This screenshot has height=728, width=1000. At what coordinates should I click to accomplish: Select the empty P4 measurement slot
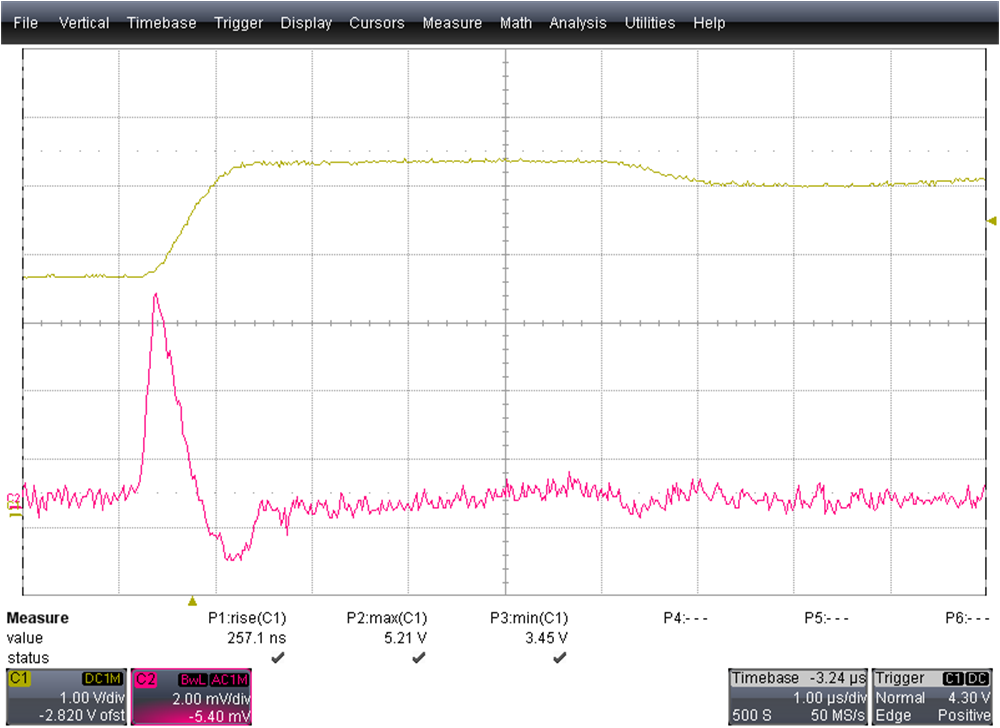(x=686, y=618)
